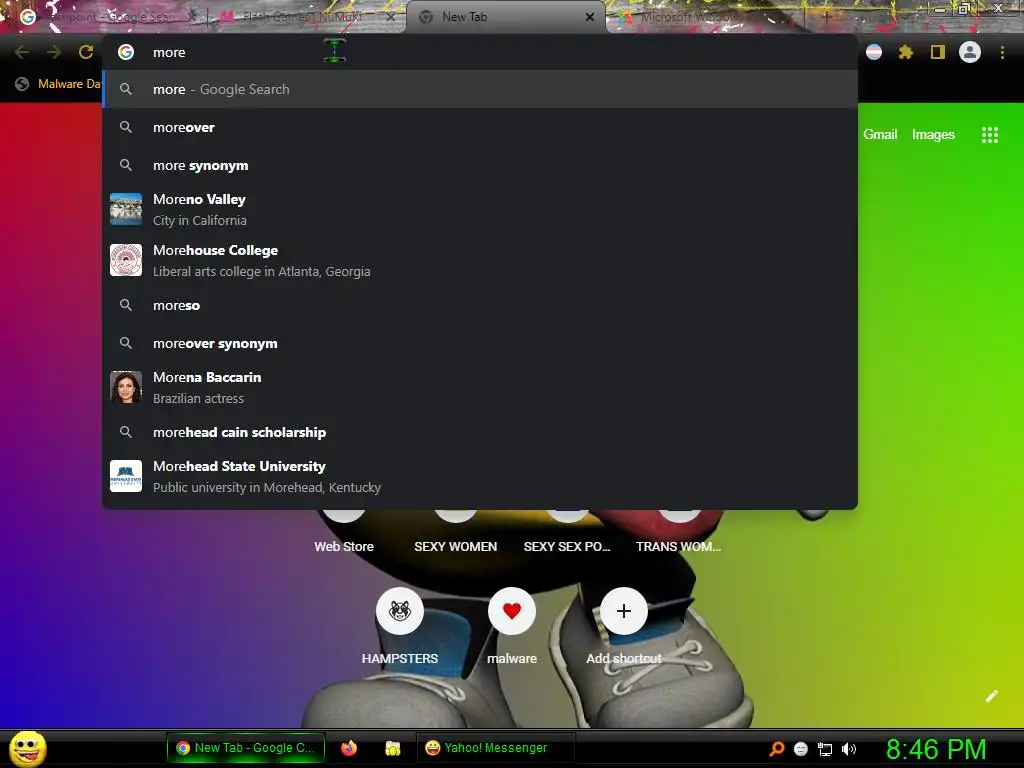Screen dimensions: 1024x768
Task: Close the Flash Games tab
Action: coord(391,17)
